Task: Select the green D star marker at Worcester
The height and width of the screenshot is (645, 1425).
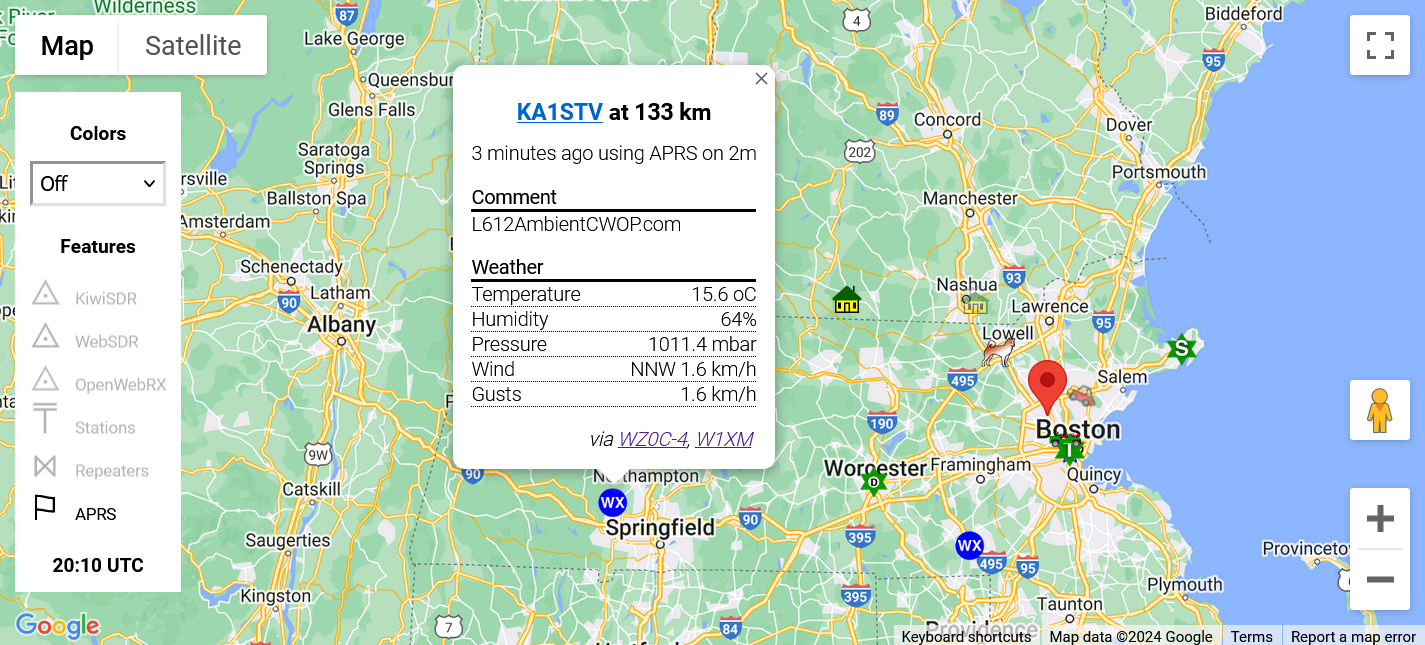Action: [874, 482]
